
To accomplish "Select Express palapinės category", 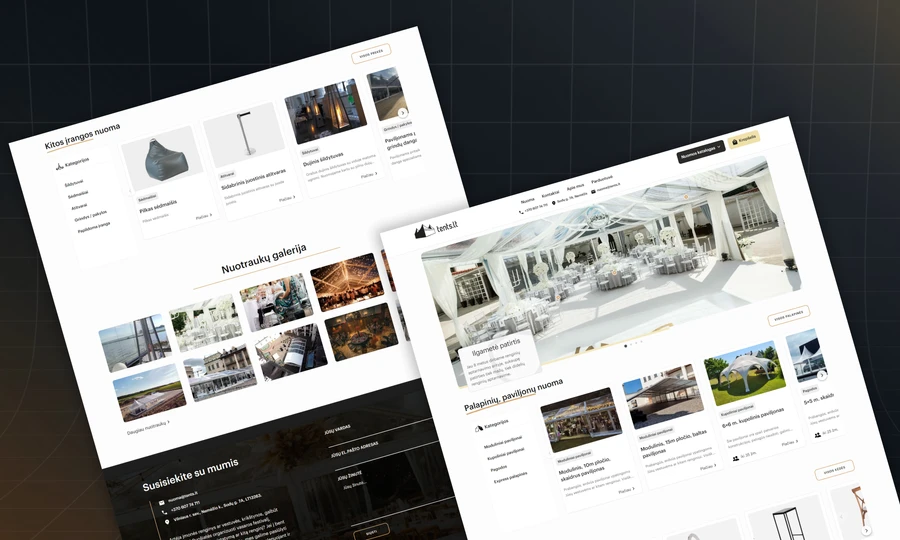I will [510, 478].
